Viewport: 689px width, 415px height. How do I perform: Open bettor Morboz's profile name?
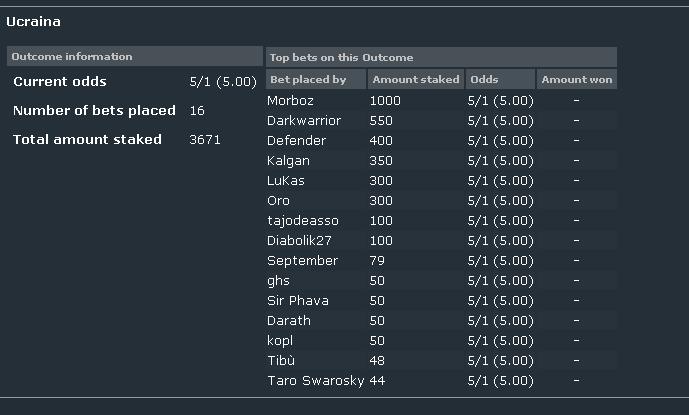pyautogui.click(x=290, y=101)
